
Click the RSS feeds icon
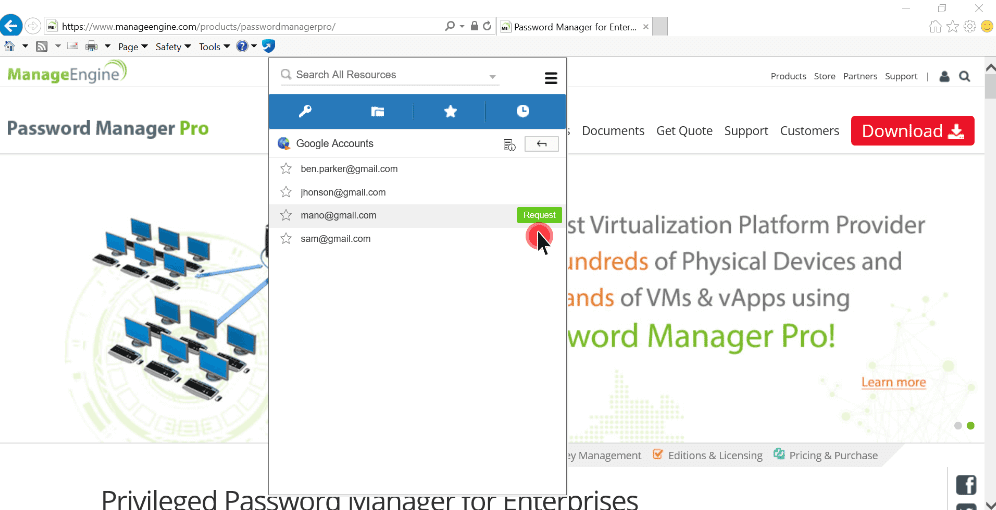pyautogui.click(x=42, y=46)
